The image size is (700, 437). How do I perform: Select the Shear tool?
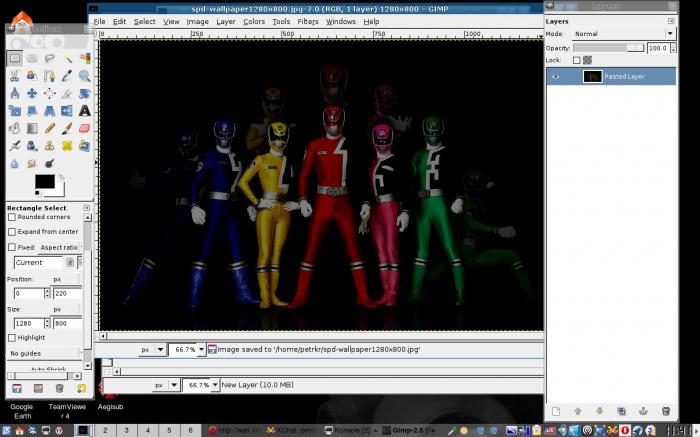pyautogui.click(x=32, y=110)
